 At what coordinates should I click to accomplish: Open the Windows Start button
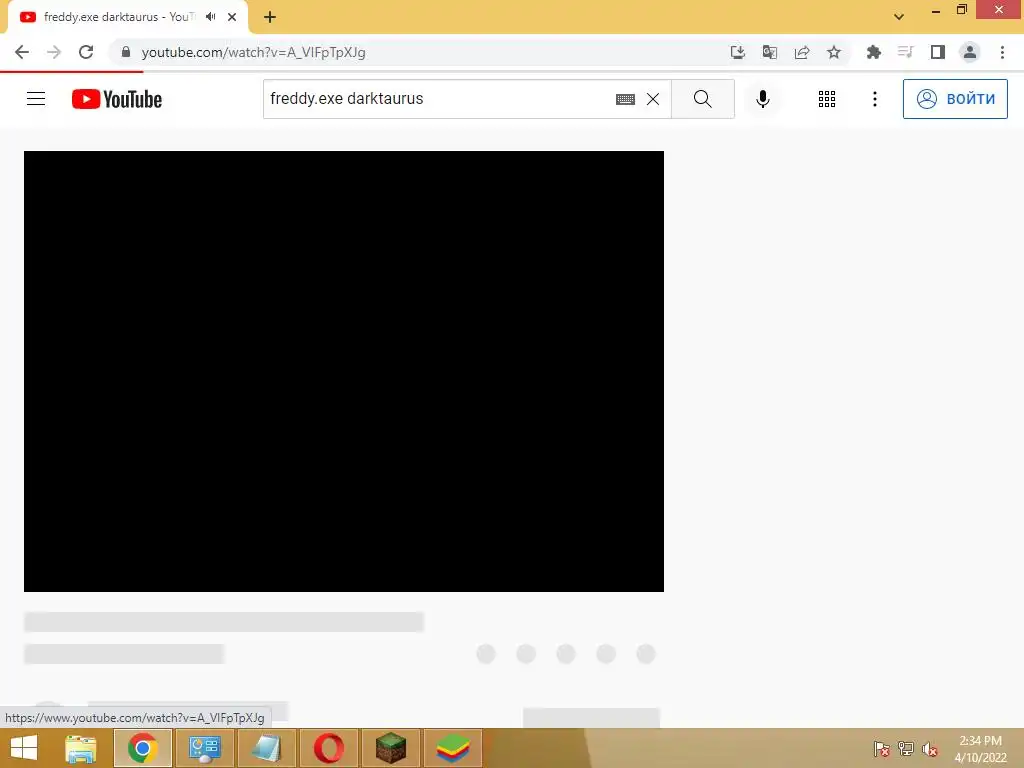24,748
